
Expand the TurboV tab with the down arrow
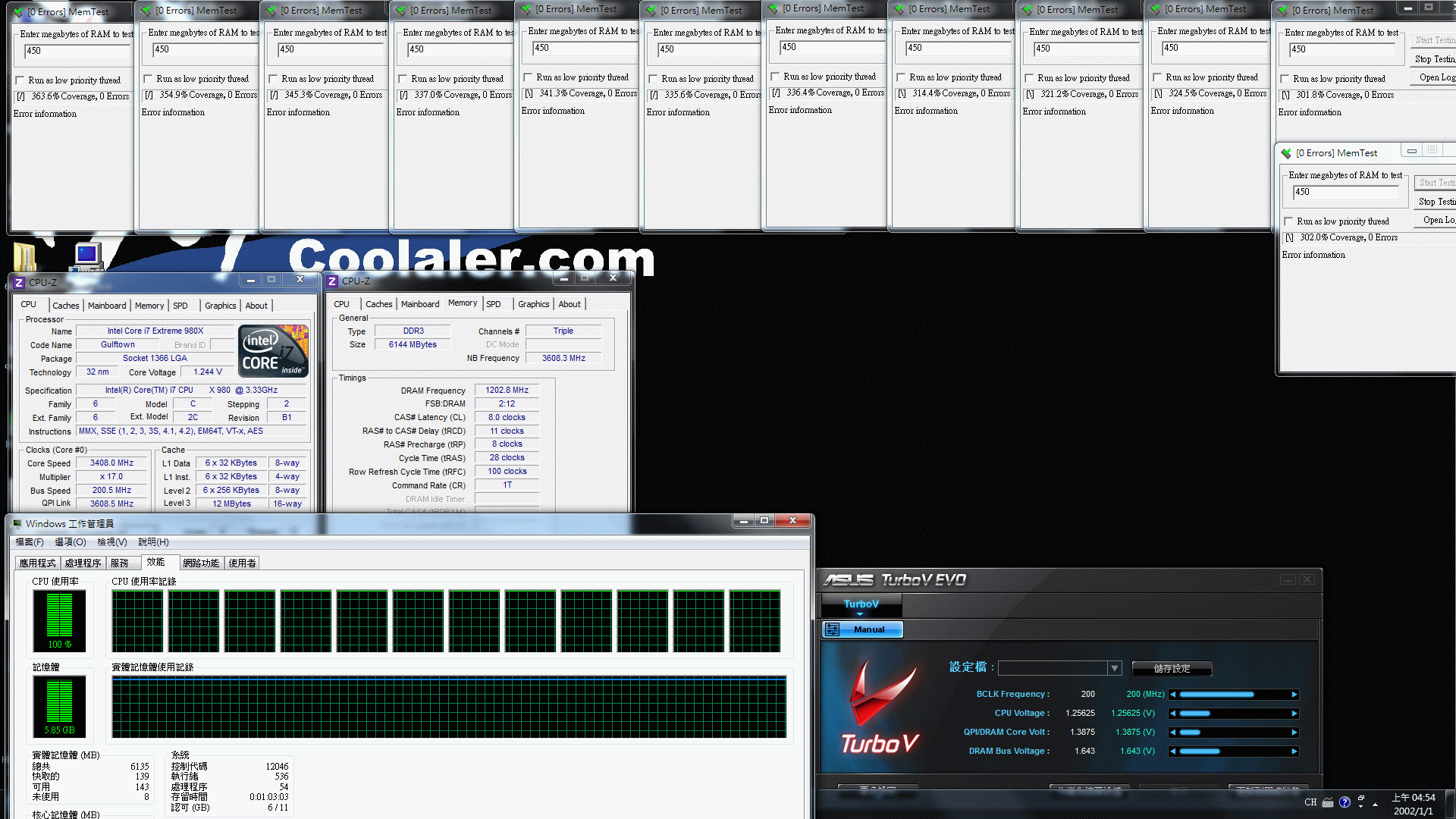[x=860, y=614]
